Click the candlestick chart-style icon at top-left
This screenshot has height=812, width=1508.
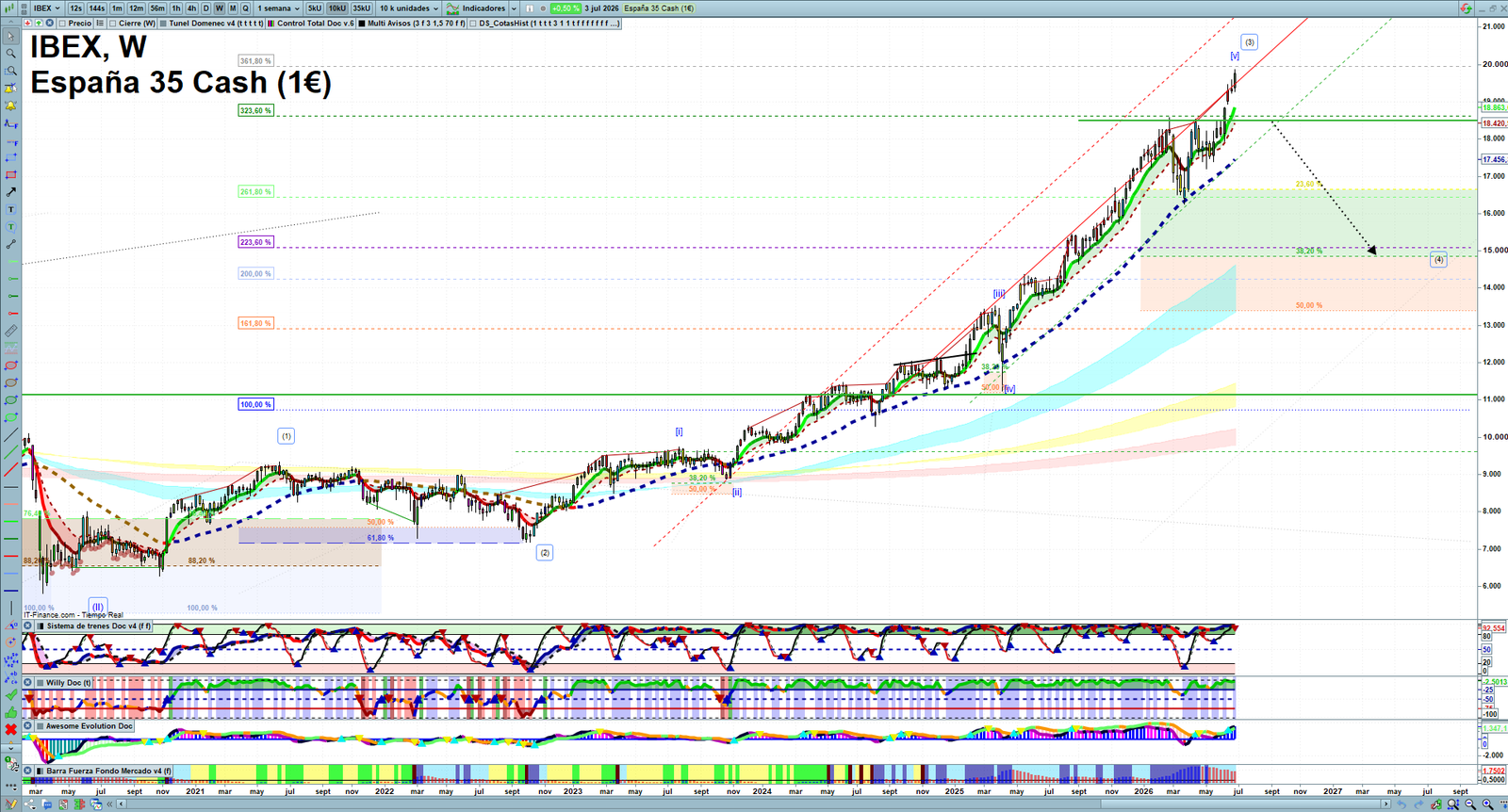click(10, 8)
